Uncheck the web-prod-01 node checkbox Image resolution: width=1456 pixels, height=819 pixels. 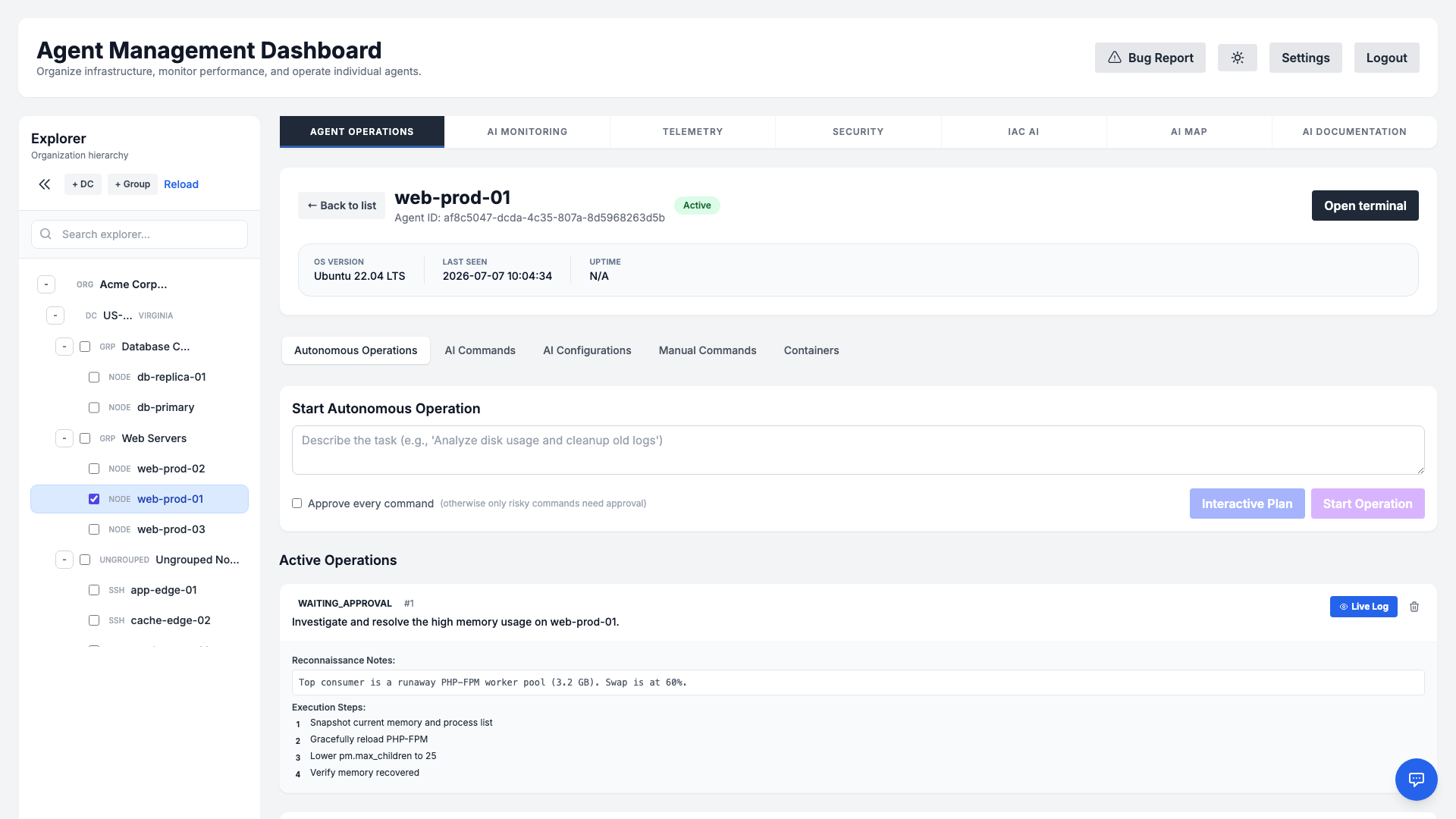click(94, 499)
